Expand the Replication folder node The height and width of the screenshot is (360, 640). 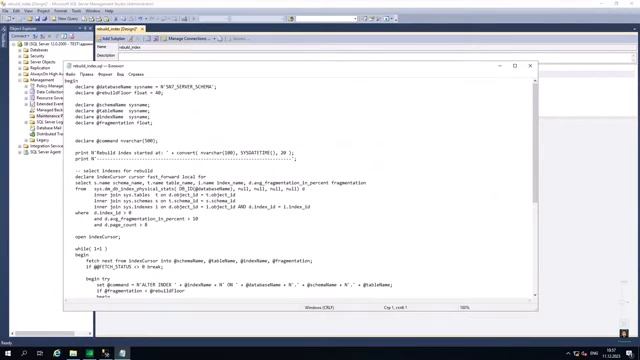20,68
